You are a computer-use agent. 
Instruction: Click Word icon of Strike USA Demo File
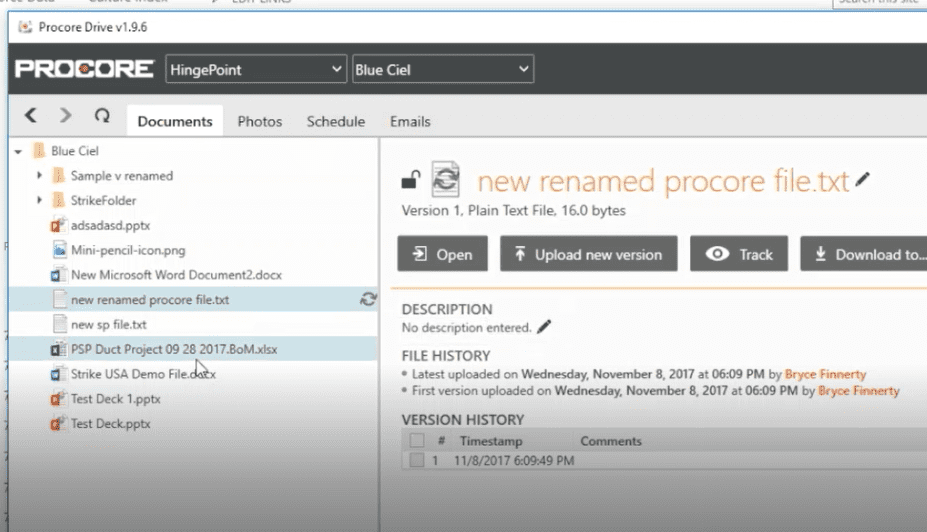click(x=58, y=374)
